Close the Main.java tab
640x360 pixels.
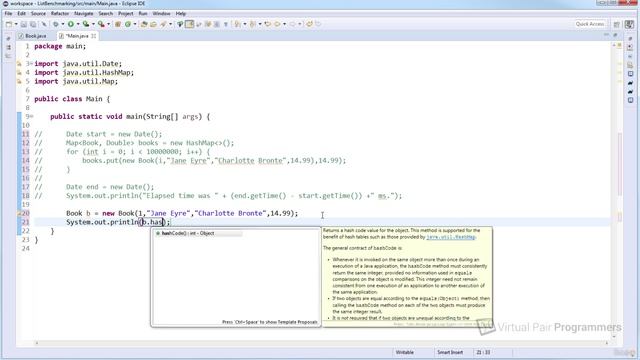(x=93, y=36)
